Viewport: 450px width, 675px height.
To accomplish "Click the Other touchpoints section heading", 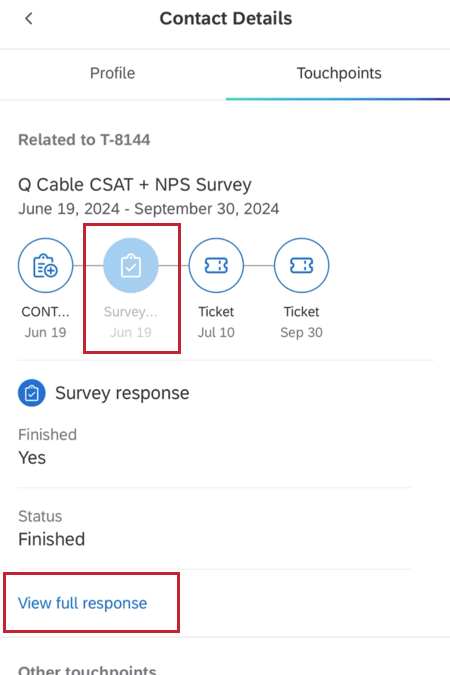I will [x=87, y=669].
